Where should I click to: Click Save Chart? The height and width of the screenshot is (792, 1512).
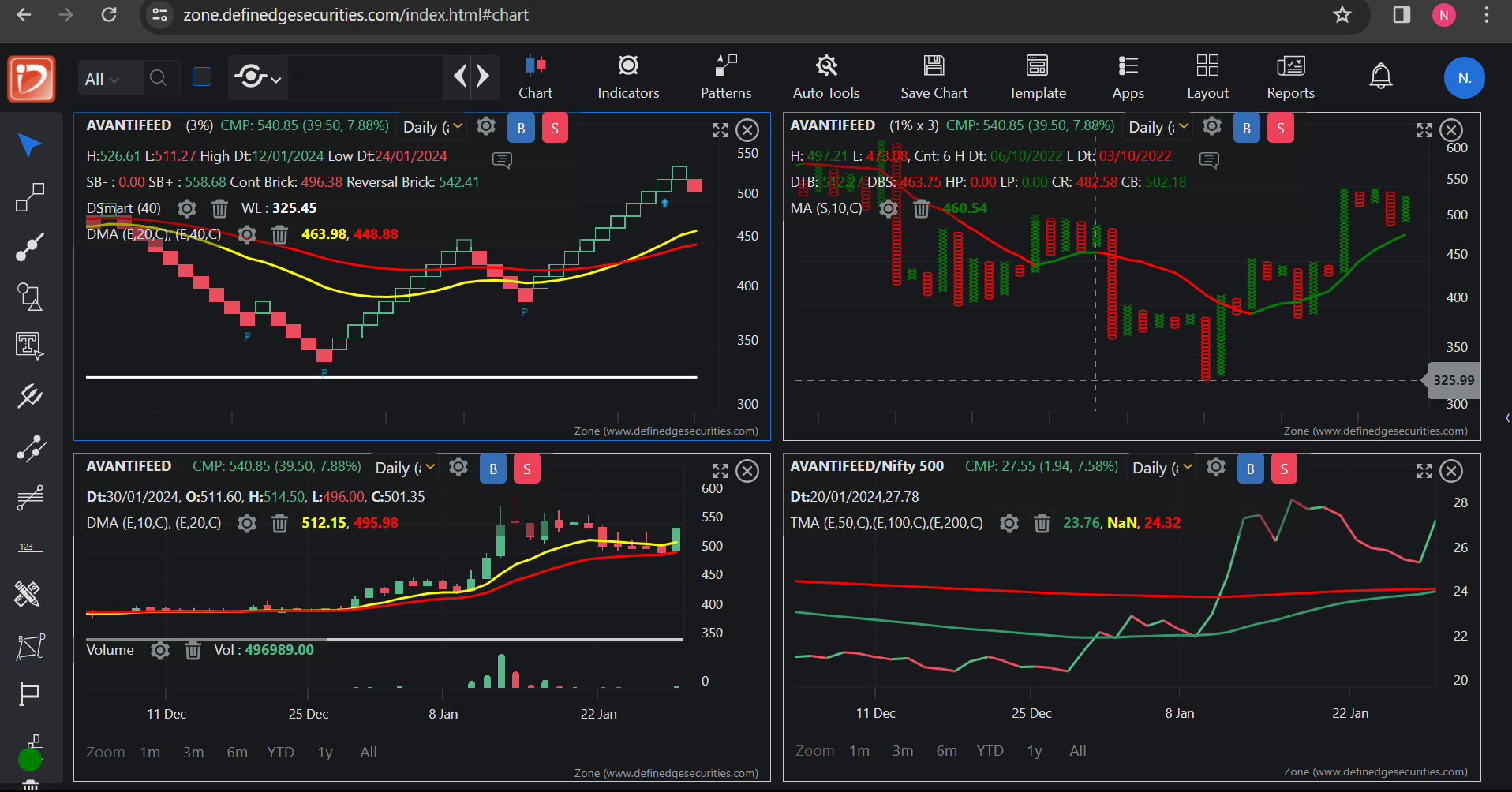[x=934, y=77]
